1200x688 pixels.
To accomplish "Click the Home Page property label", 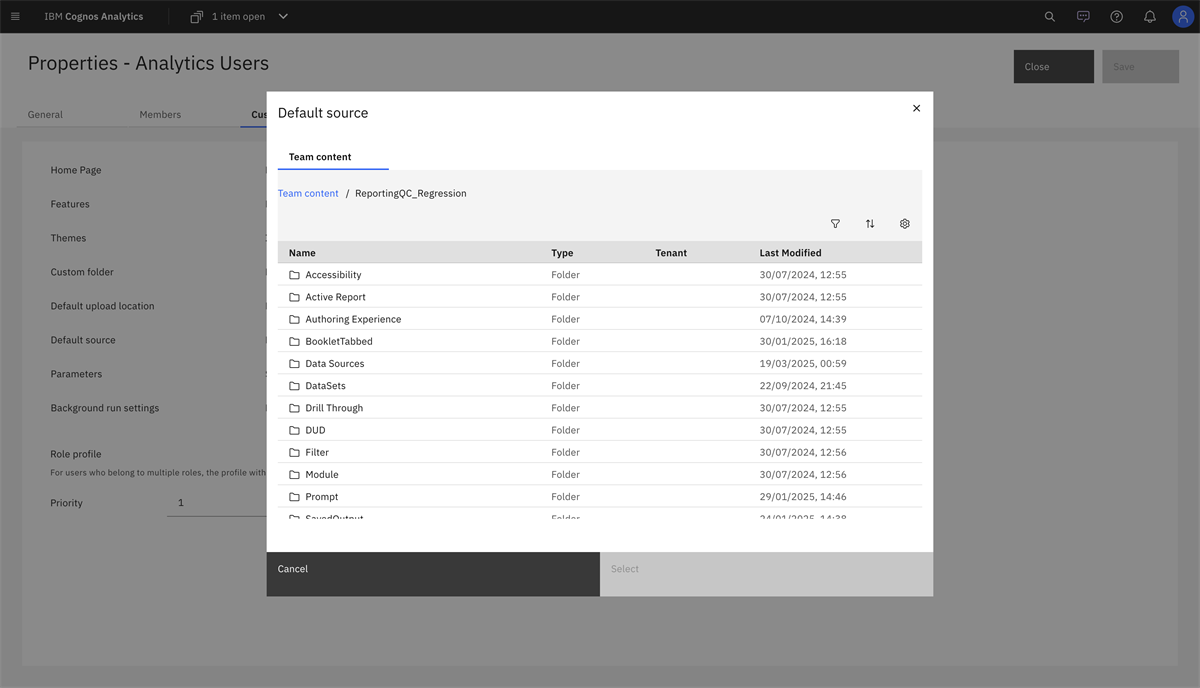I will point(76,170).
